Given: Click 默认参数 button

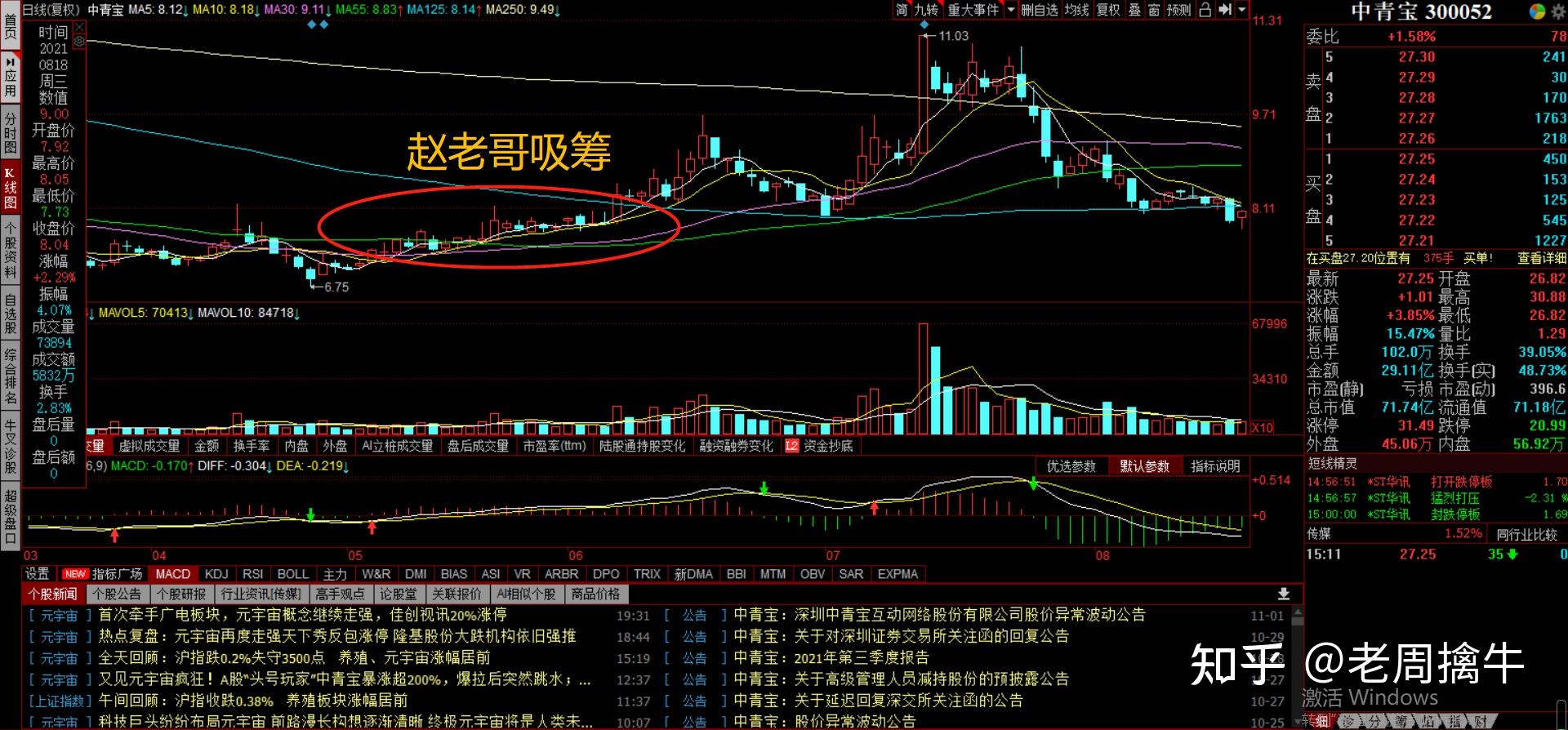Looking at the screenshot, I should point(1144,466).
